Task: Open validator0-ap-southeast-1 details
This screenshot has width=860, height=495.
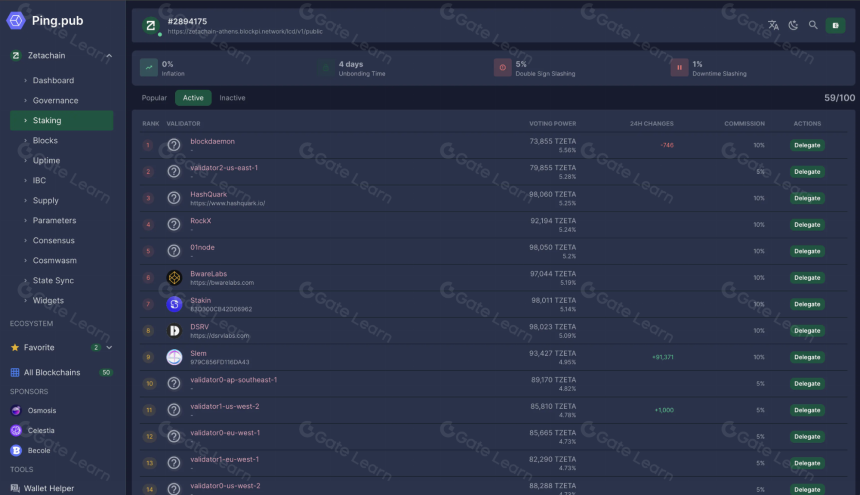Action: 234,379
